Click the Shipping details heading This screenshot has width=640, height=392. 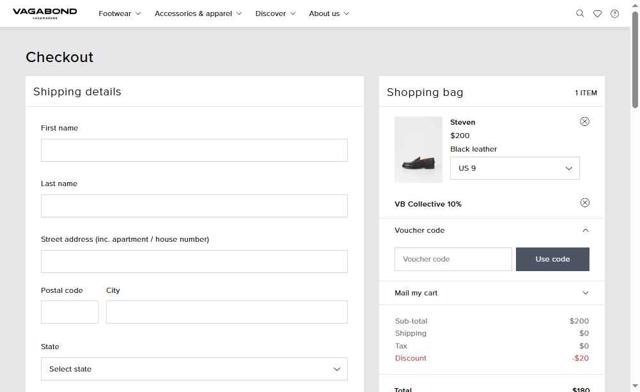[77, 91]
